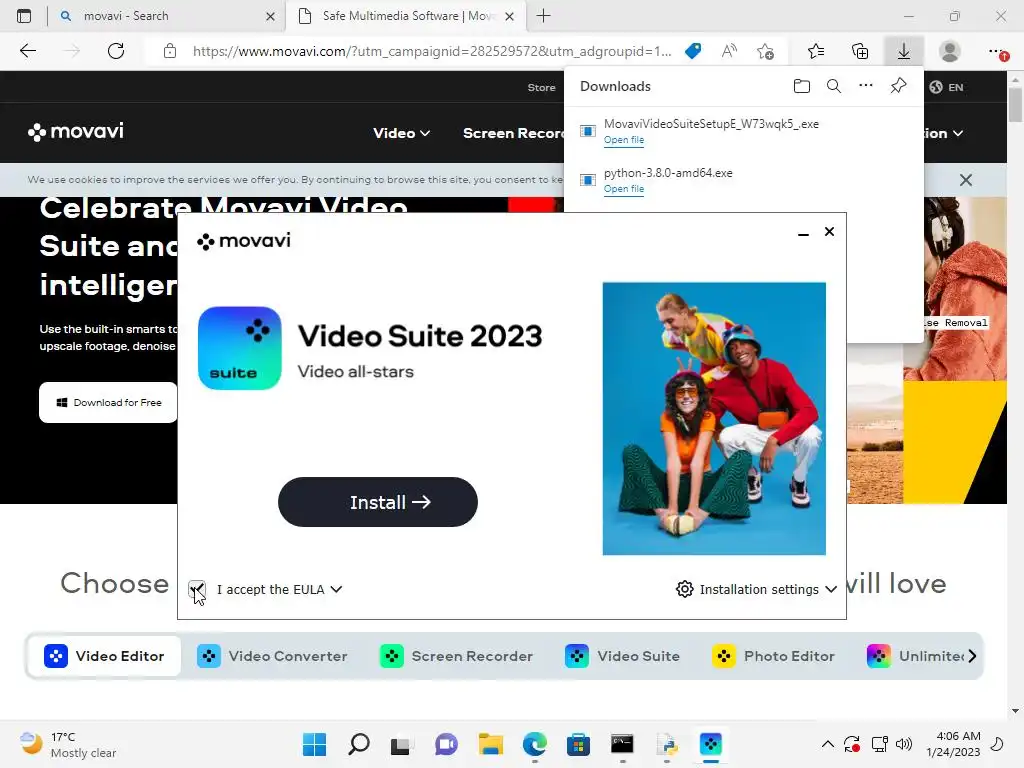
Task: Open the Store link in top bar
Action: click(x=541, y=87)
